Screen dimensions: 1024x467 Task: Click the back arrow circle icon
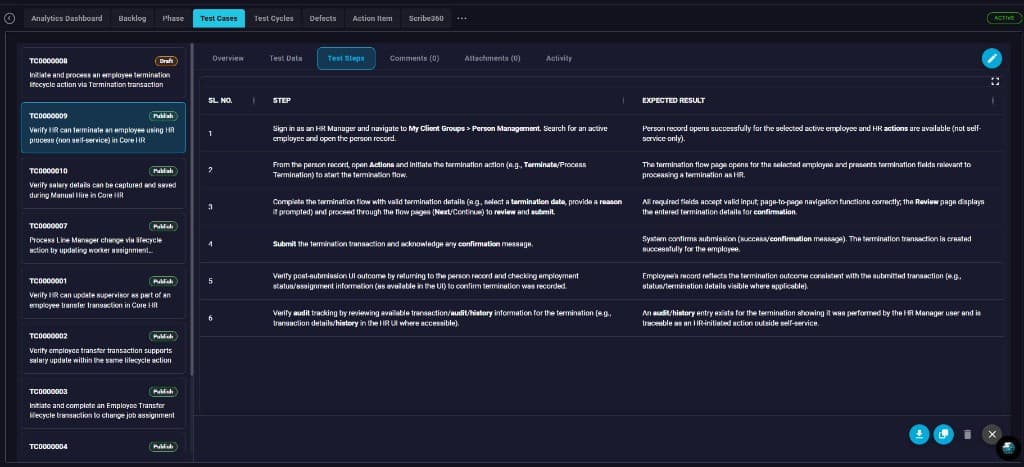[10, 18]
